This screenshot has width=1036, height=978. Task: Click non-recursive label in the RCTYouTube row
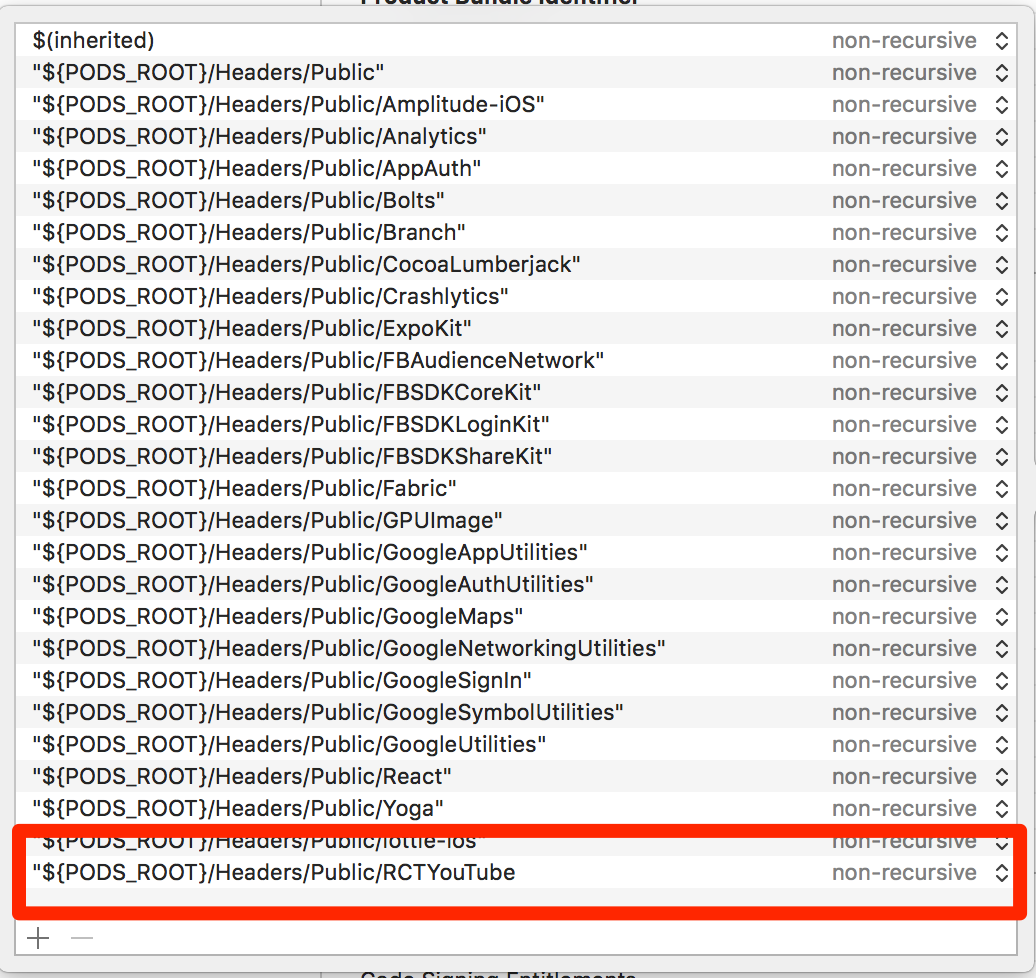904,873
